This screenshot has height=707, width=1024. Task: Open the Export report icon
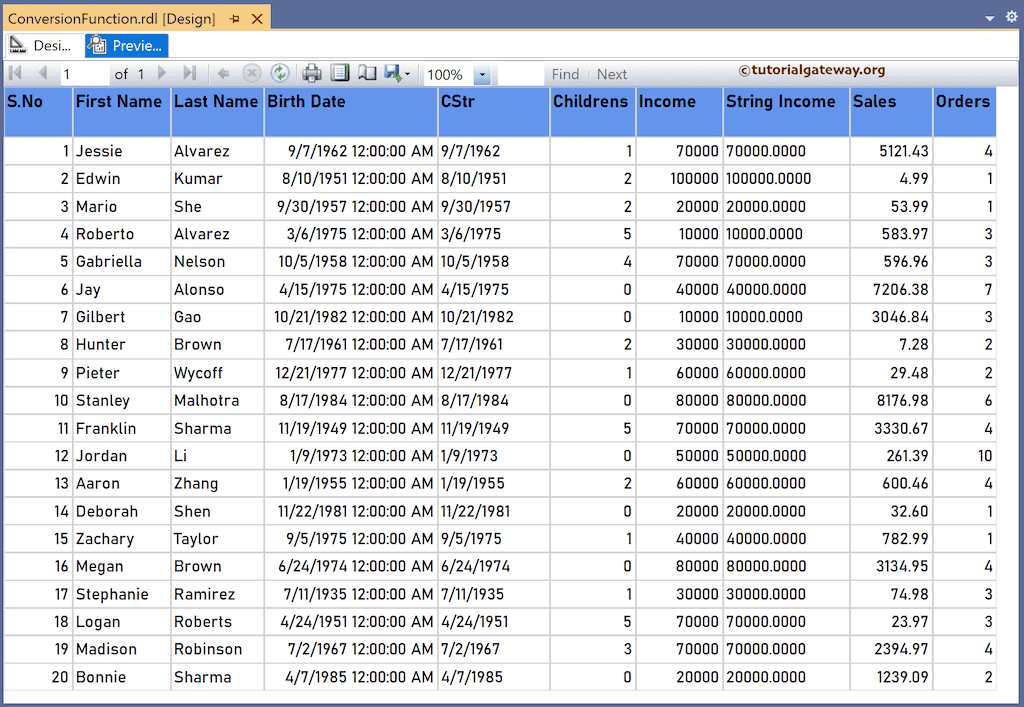392,73
